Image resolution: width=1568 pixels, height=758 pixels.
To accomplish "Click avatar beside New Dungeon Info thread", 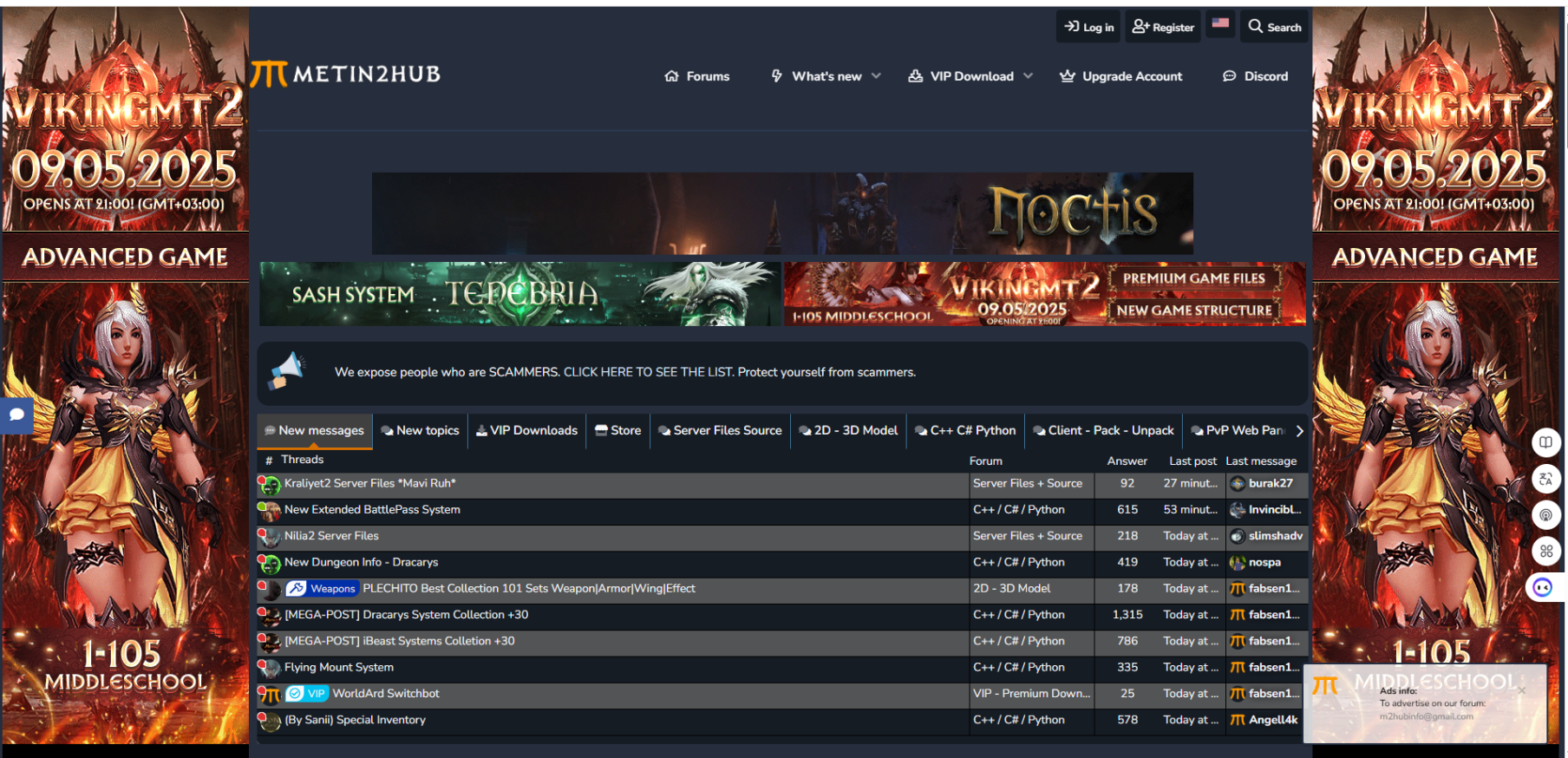I will [x=271, y=564].
